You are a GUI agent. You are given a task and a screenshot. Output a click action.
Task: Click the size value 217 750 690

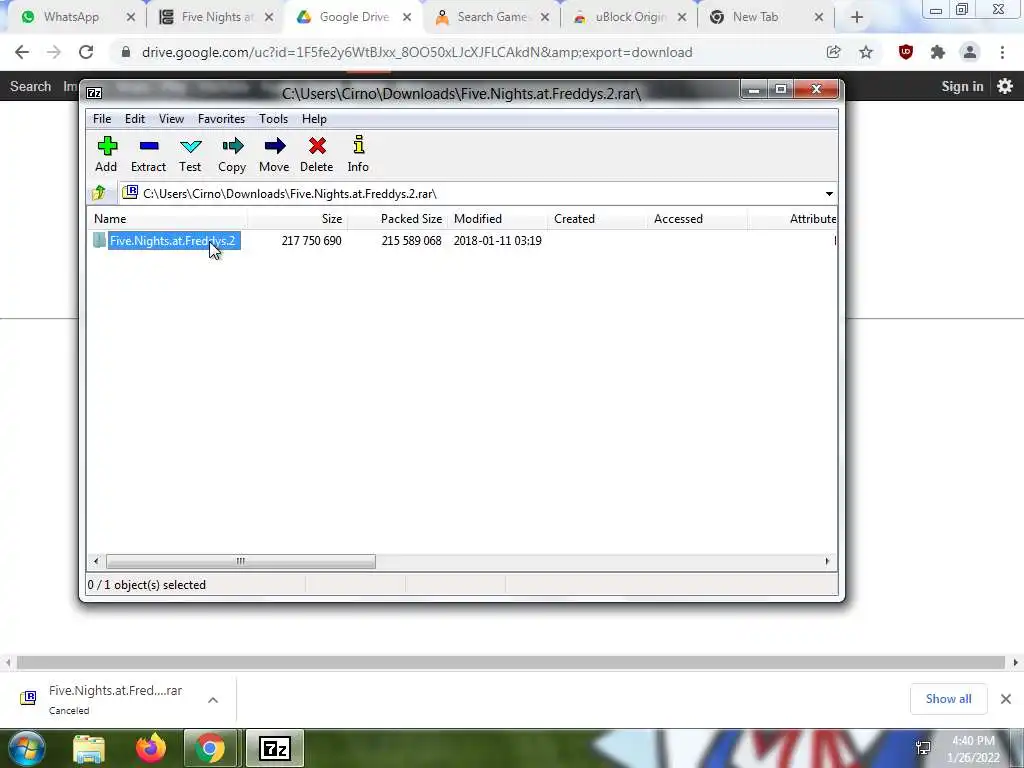tap(312, 240)
